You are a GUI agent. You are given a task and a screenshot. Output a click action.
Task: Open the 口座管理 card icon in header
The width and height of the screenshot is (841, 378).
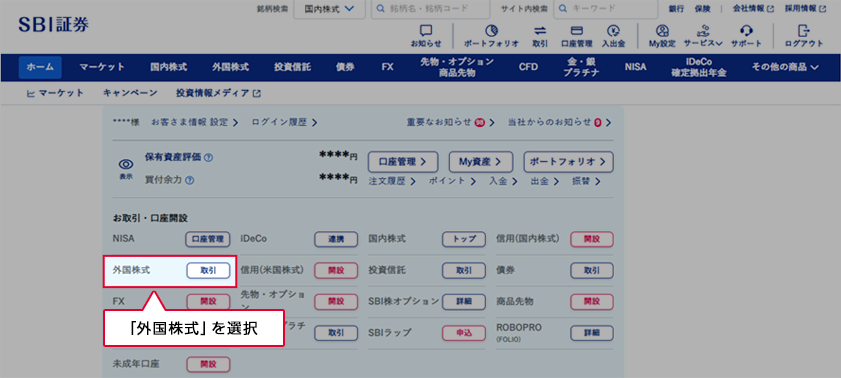(577, 31)
